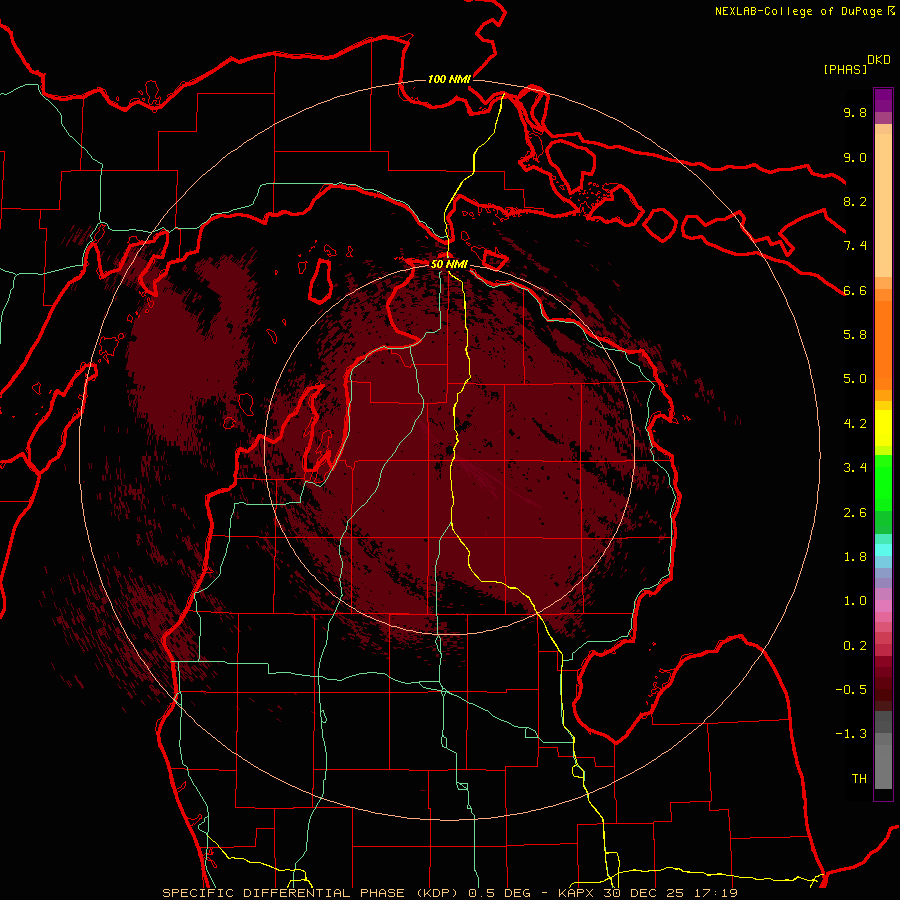
Task: Click the 5.0 legend value
Action: (855, 379)
